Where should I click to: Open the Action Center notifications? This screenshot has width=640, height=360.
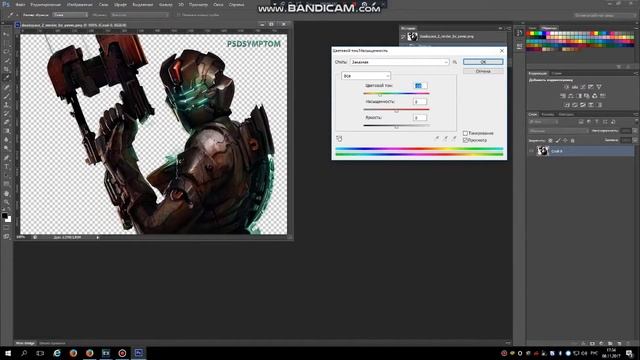point(630,353)
